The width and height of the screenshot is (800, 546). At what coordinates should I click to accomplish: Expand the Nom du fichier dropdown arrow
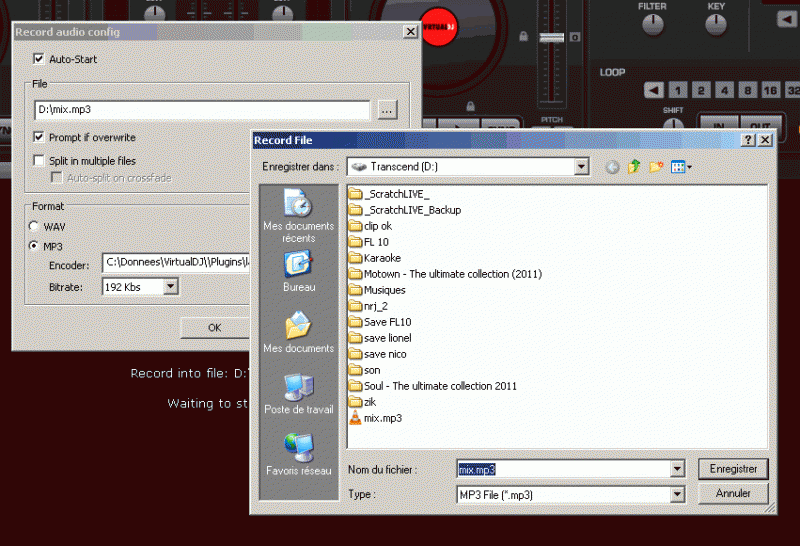677,468
